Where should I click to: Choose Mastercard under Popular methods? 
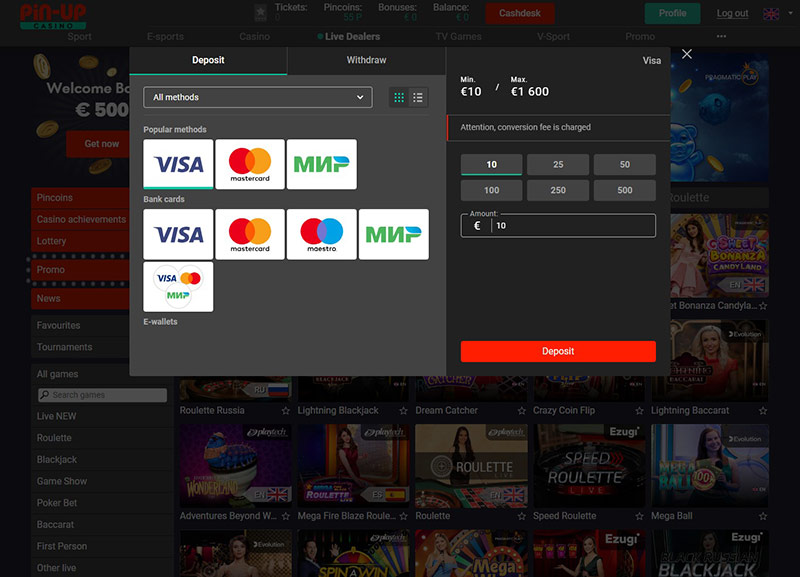[x=250, y=164]
